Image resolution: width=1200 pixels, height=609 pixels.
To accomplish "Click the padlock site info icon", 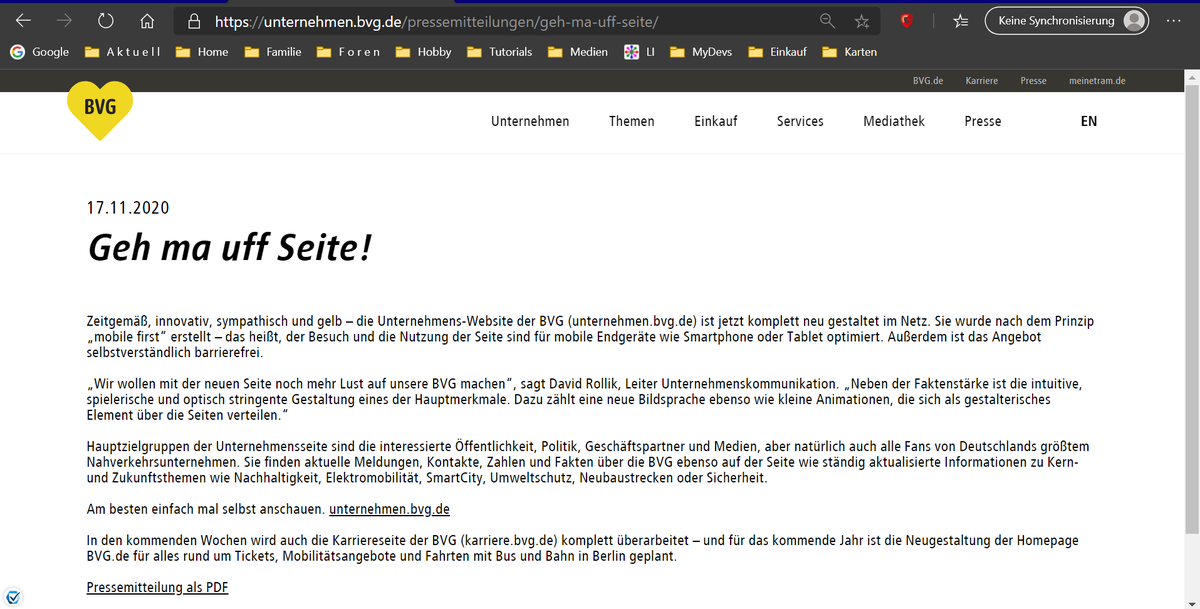I will click(x=195, y=20).
